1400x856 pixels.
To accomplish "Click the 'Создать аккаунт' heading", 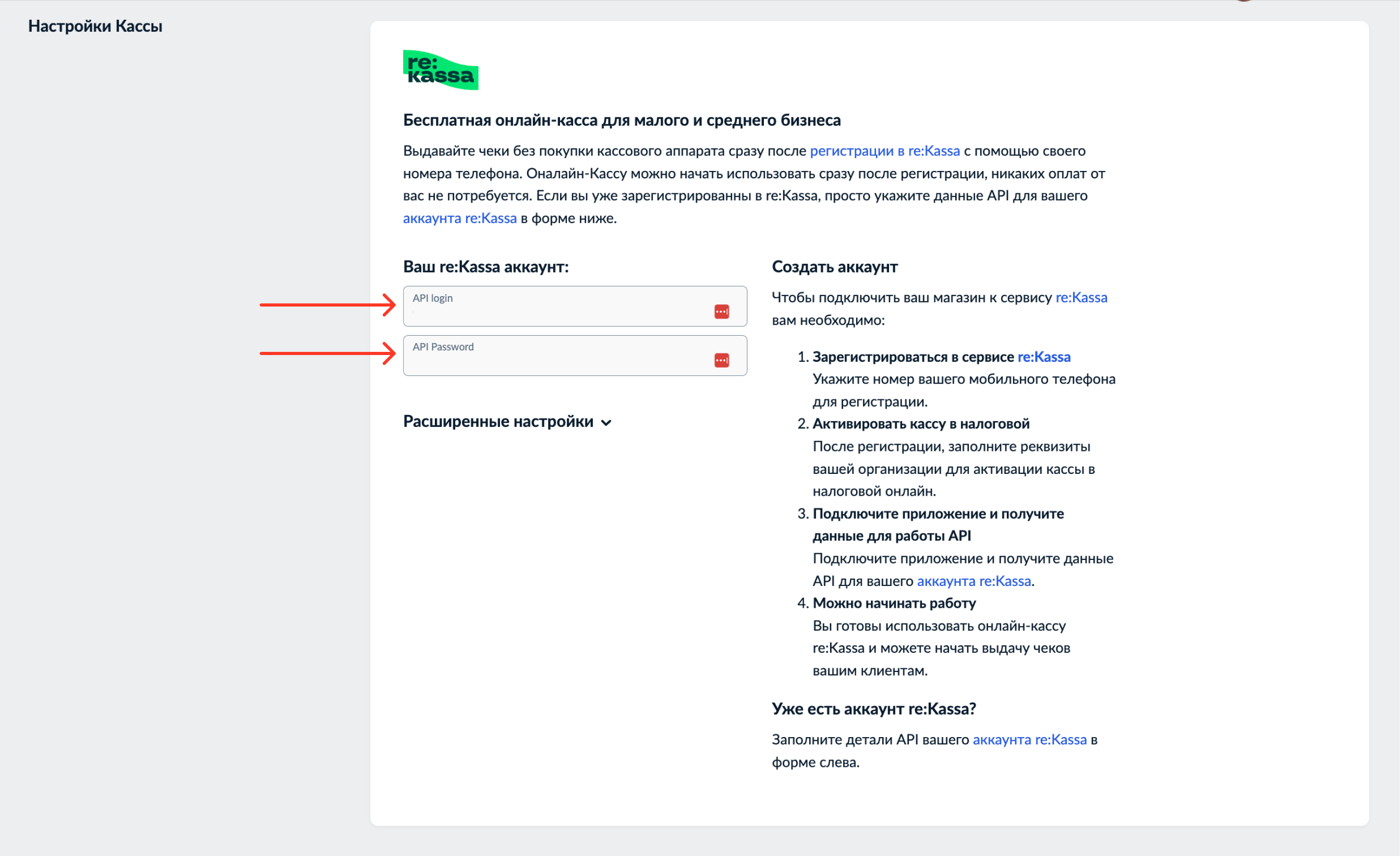I will [834, 267].
